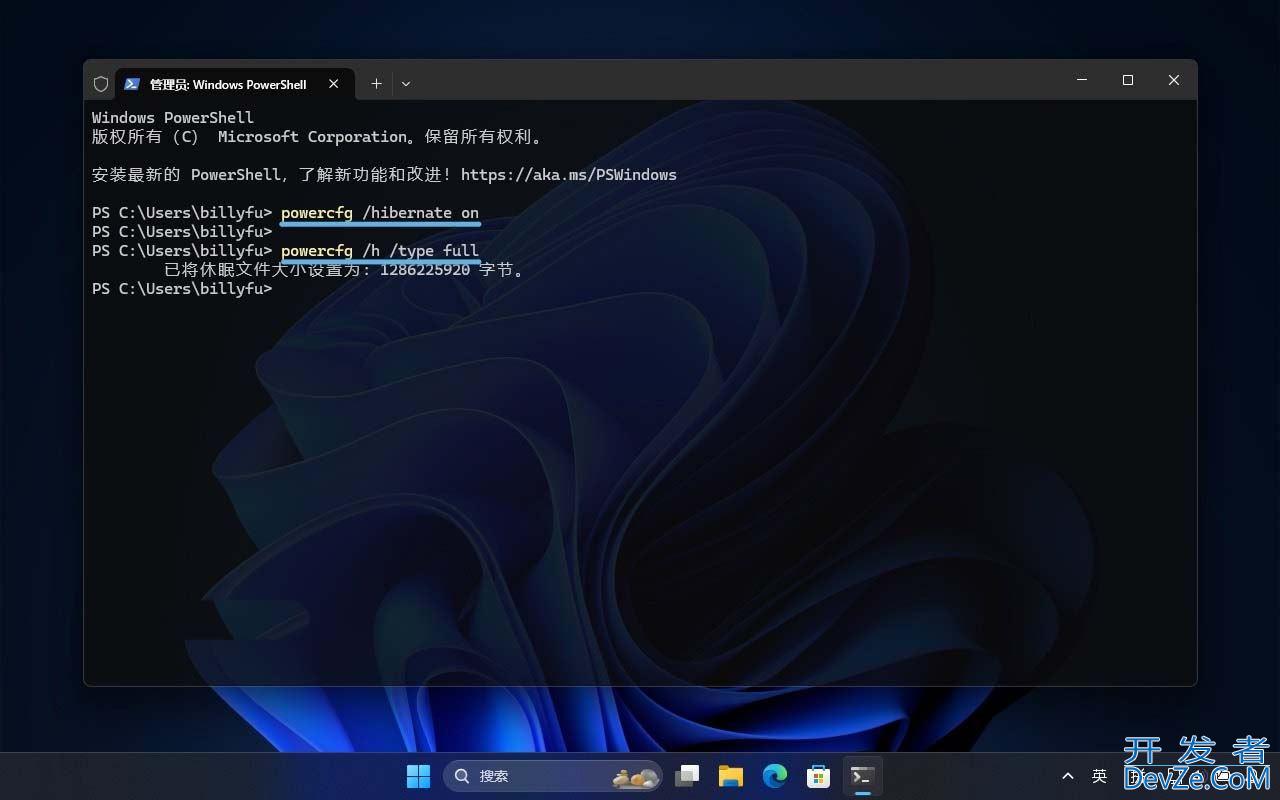Click the 'powercfg /h /type full' command text

380,251
